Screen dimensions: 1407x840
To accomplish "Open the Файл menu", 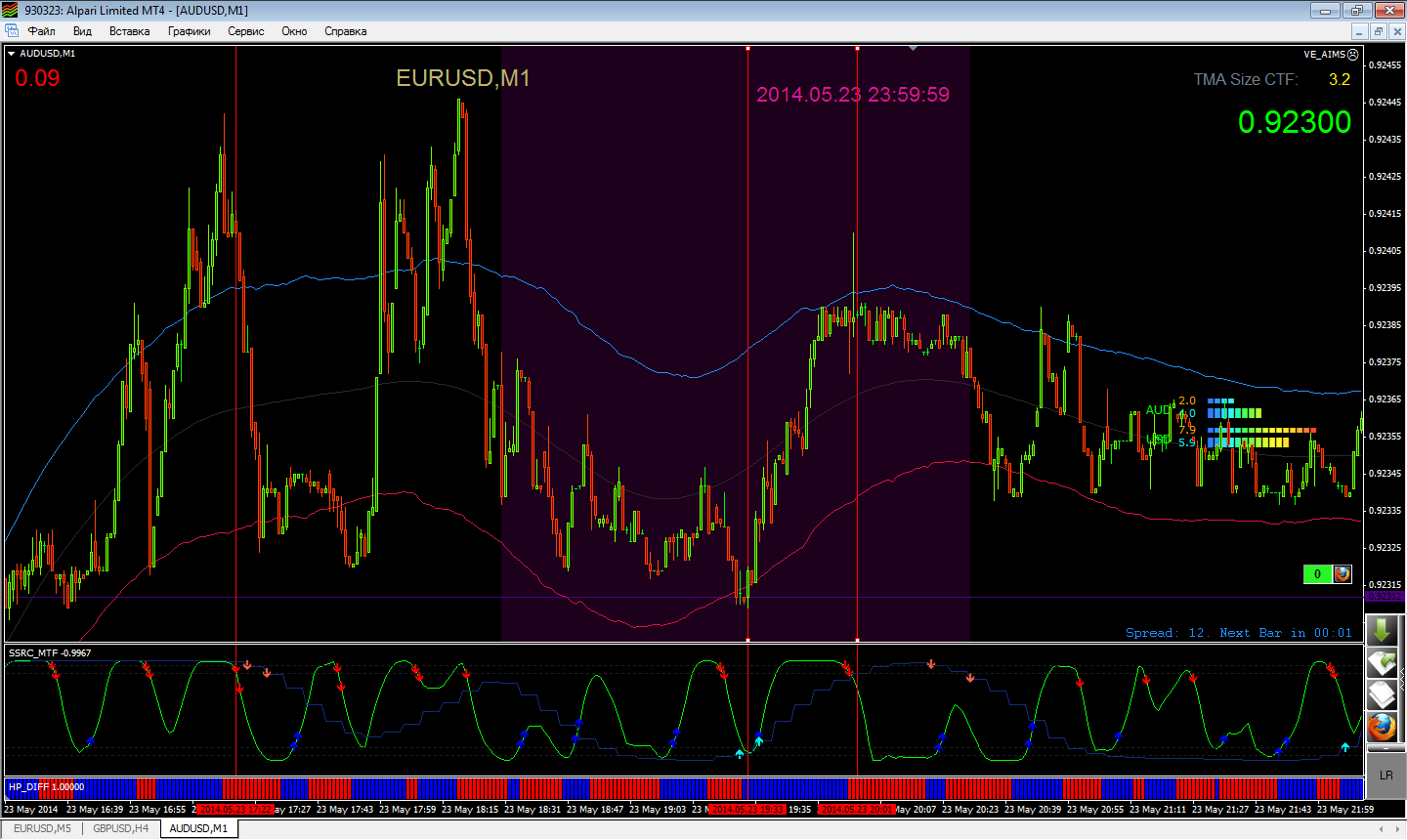I will tap(41, 31).
